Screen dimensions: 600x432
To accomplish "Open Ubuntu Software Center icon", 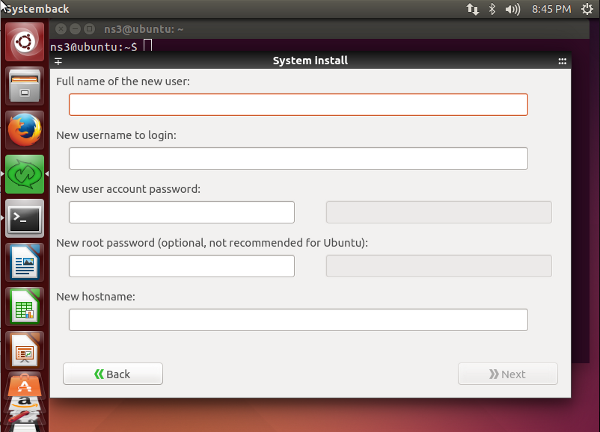I will [x=24, y=386].
